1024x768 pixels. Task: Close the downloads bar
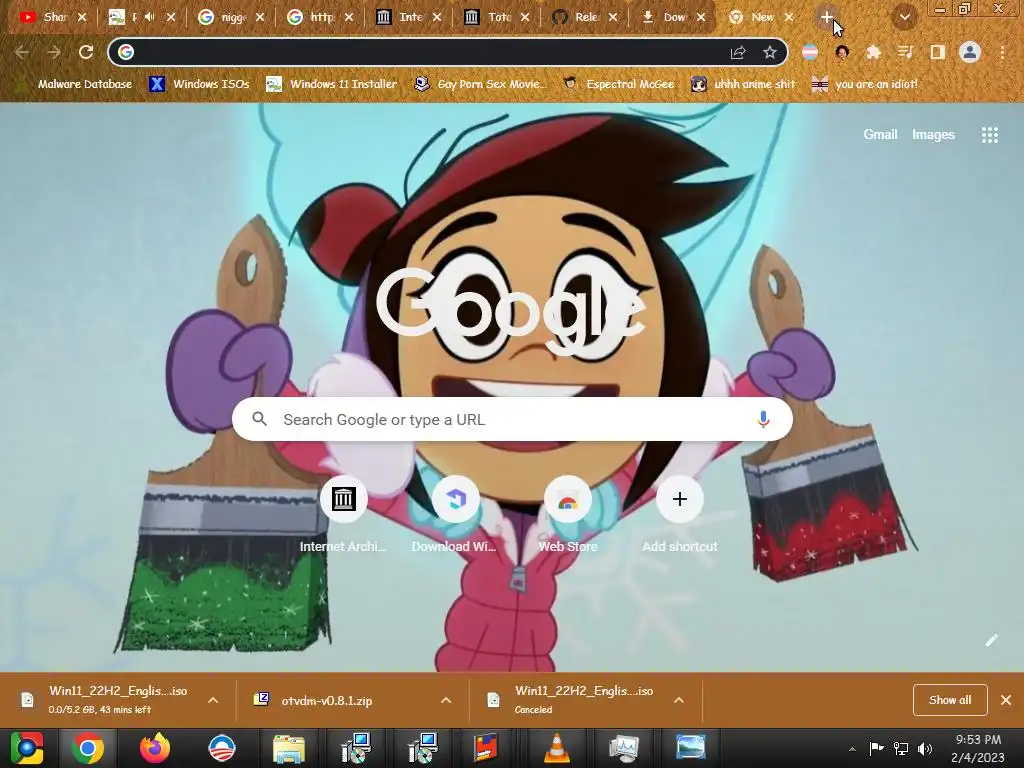pos(1006,700)
